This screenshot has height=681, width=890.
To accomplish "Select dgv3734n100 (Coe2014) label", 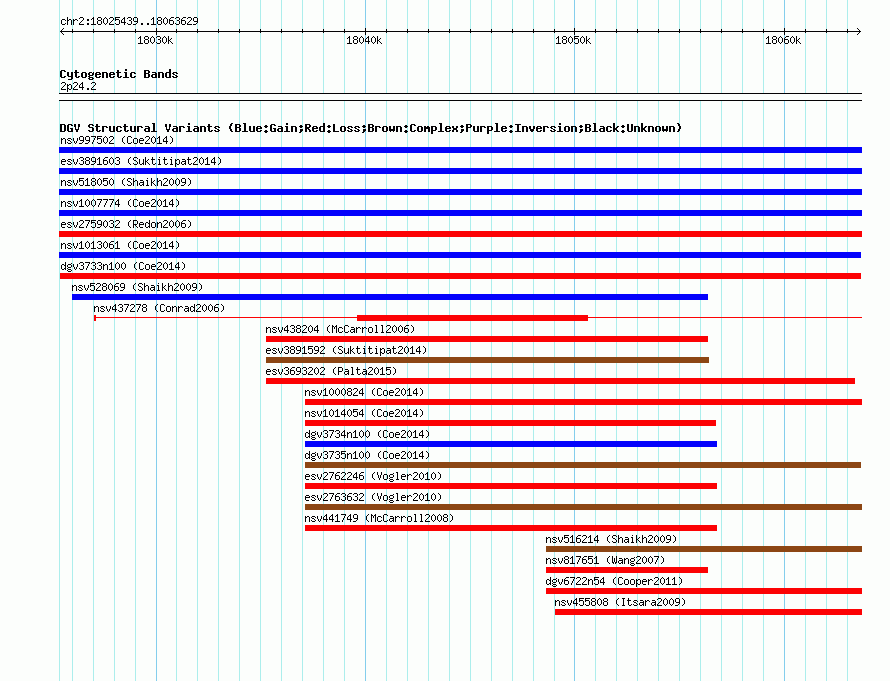I will (367, 434).
